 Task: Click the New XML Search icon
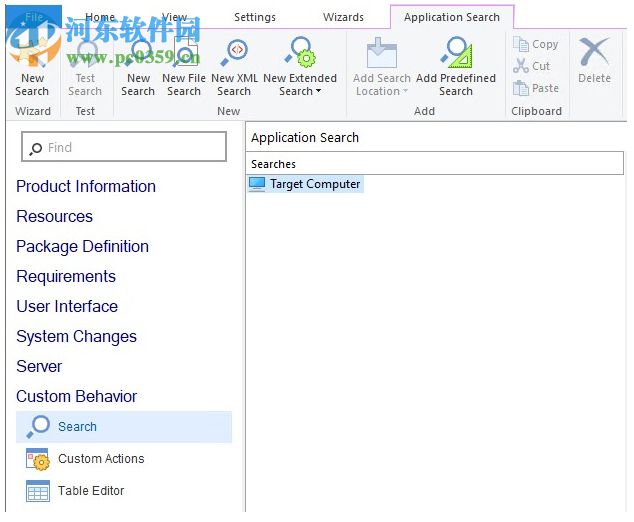pos(234,53)
